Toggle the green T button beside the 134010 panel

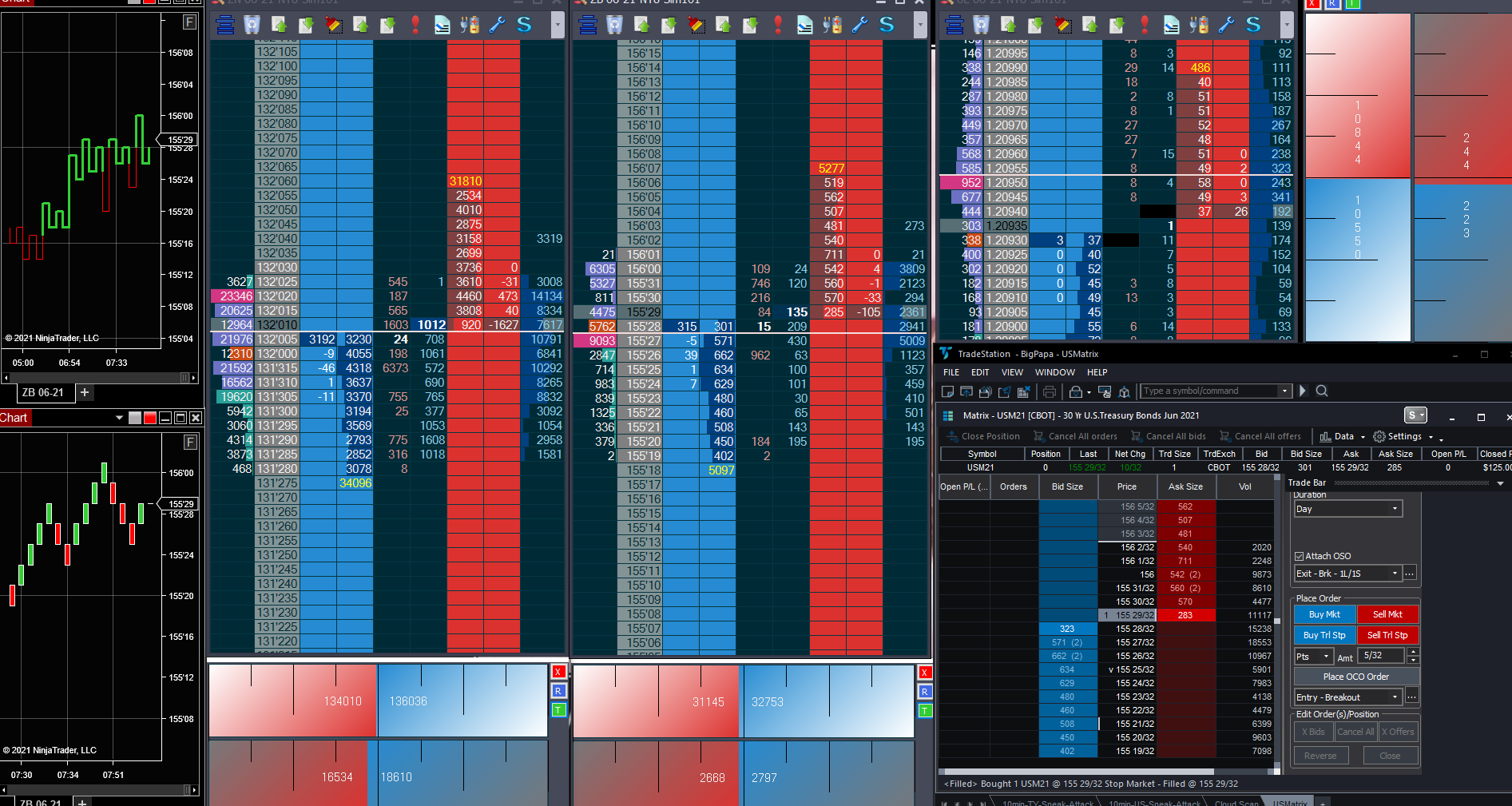558,710
